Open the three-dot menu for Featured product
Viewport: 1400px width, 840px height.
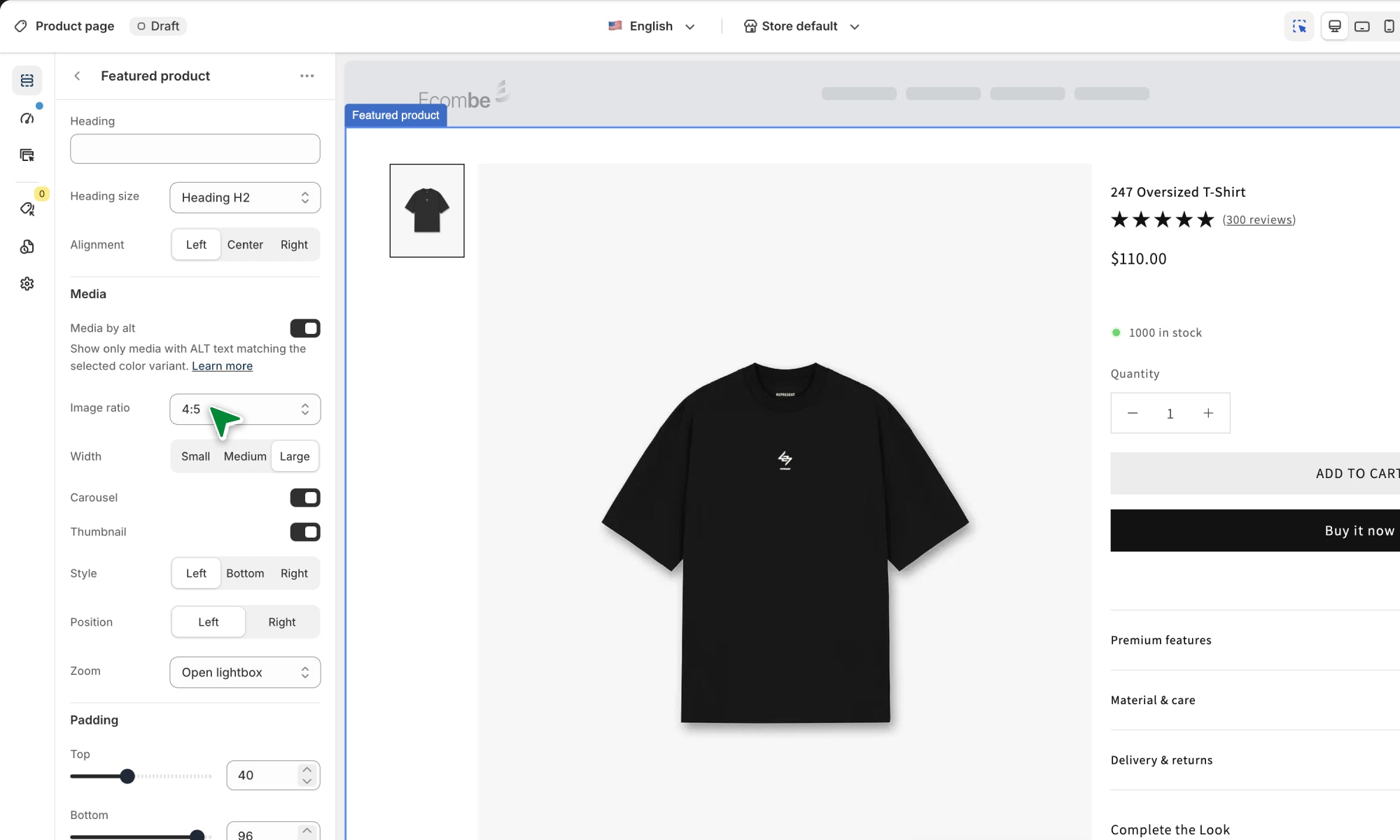click(x=307, y=76)
